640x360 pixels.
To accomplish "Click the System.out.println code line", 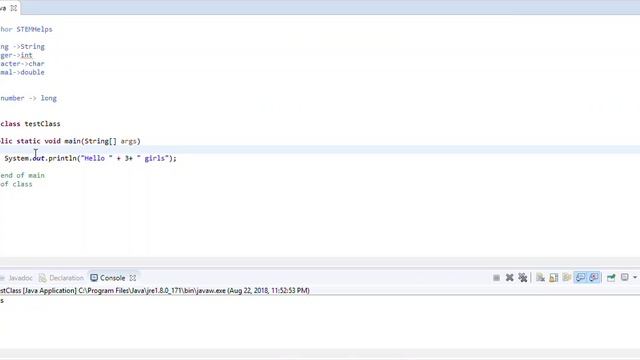I will pos(91,158).
